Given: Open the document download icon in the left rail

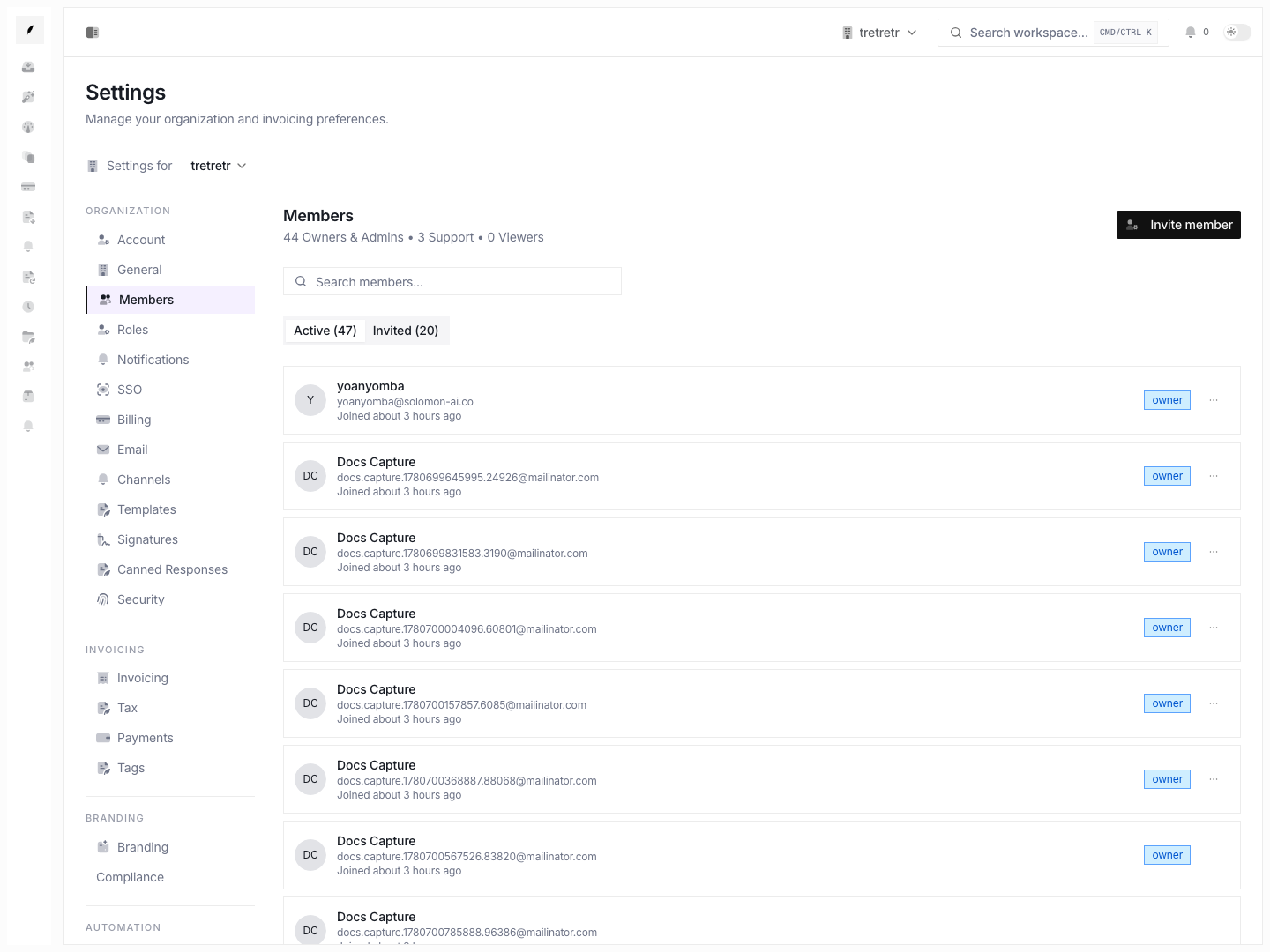Looking at the screenshot, I should click(x=28, y=217).
